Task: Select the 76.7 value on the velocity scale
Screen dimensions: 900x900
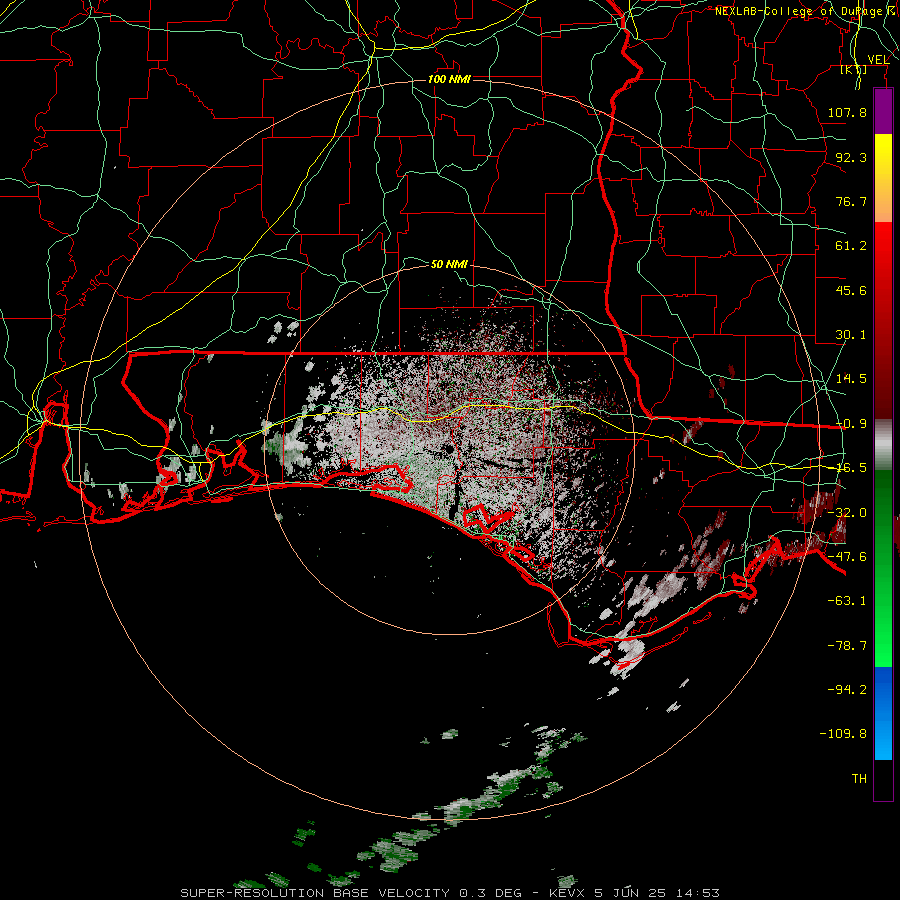Action: 851,201
